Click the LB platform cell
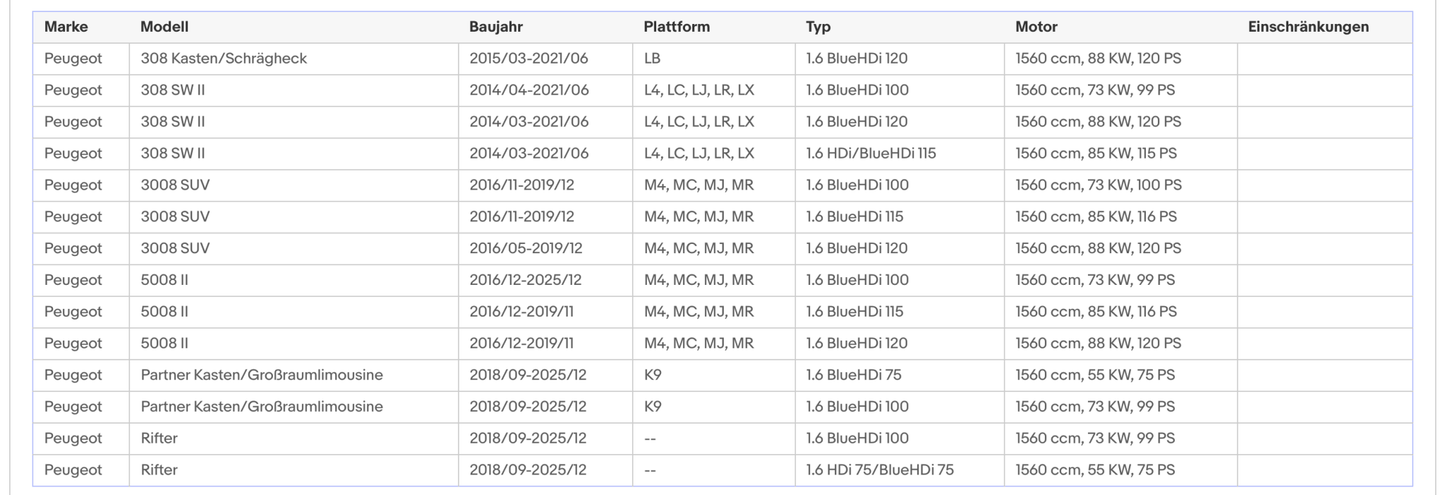The width and height of the screenshot is (1445, 495). [652, 59]
